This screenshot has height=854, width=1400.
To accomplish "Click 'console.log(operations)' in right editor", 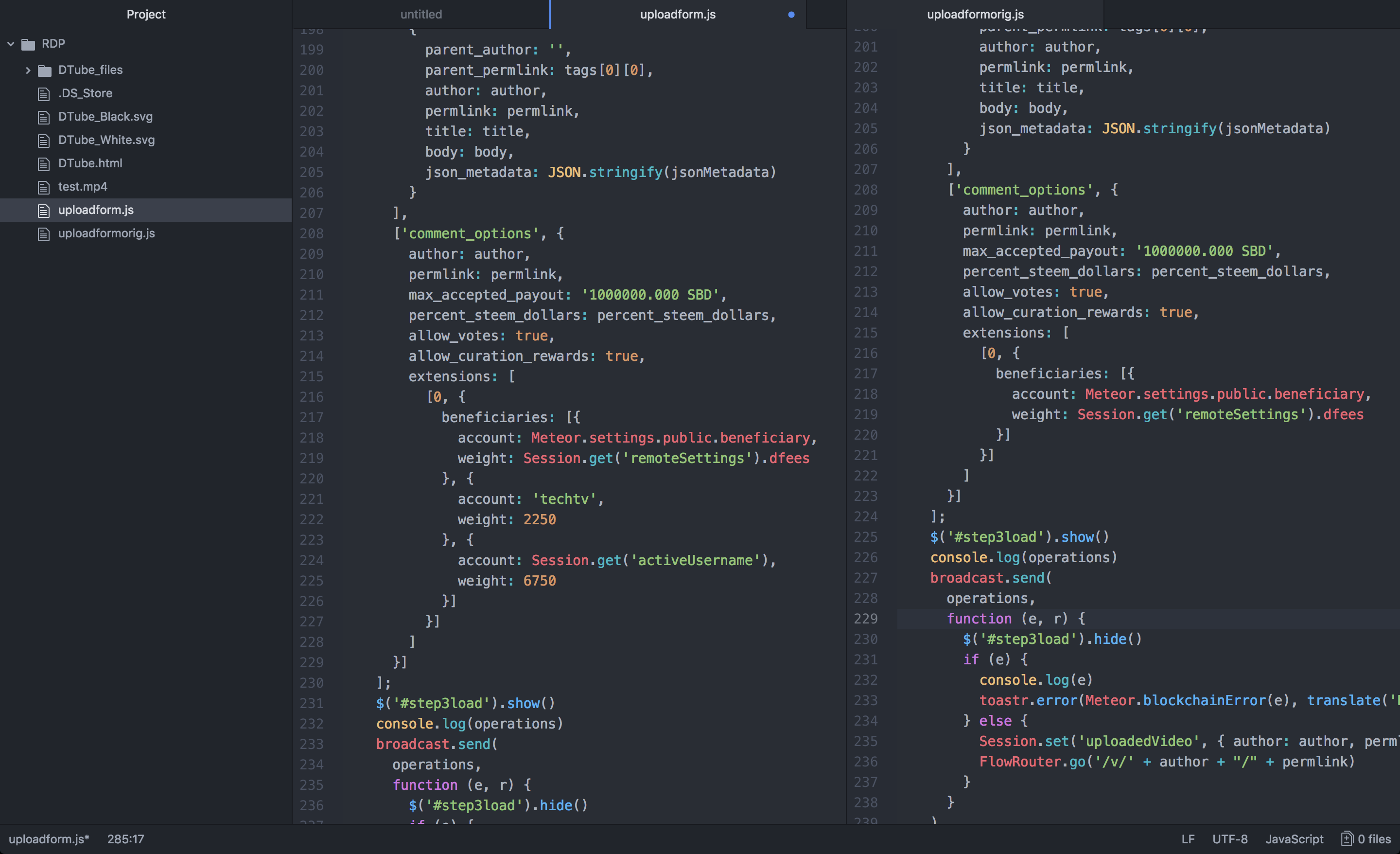I will point(1024,558).
